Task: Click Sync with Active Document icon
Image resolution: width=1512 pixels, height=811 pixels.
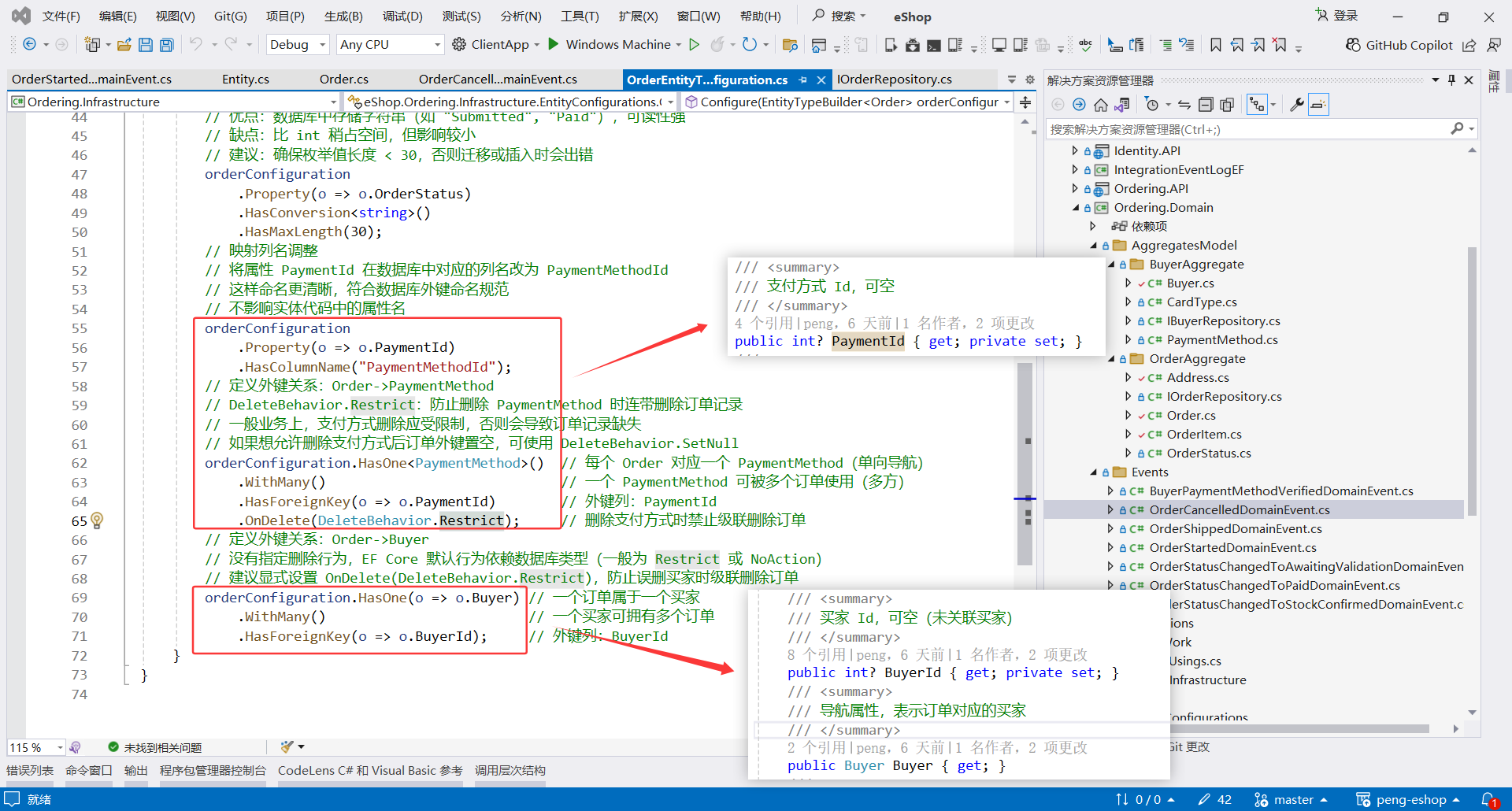Action: [x=1184, y=105]
